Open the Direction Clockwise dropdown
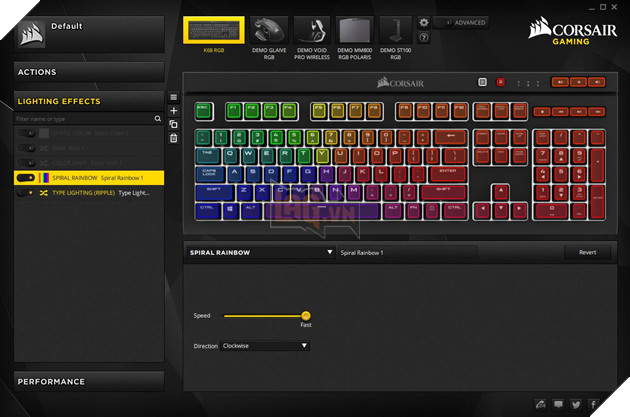The image size is (630, 417). coord(265,345)
